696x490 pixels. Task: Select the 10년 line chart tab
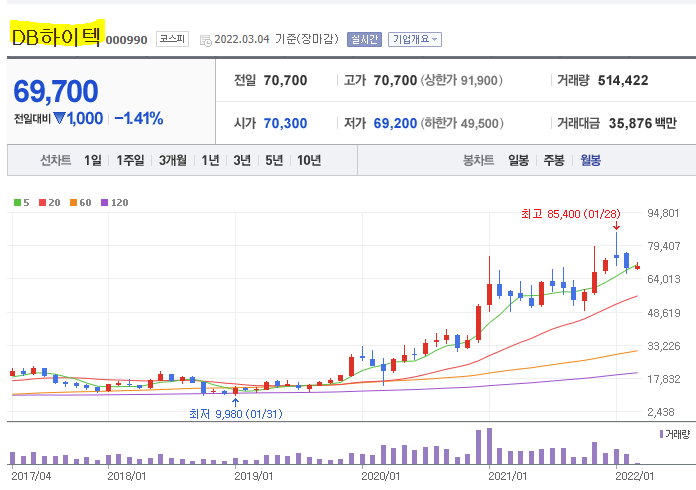coord(309,160)
